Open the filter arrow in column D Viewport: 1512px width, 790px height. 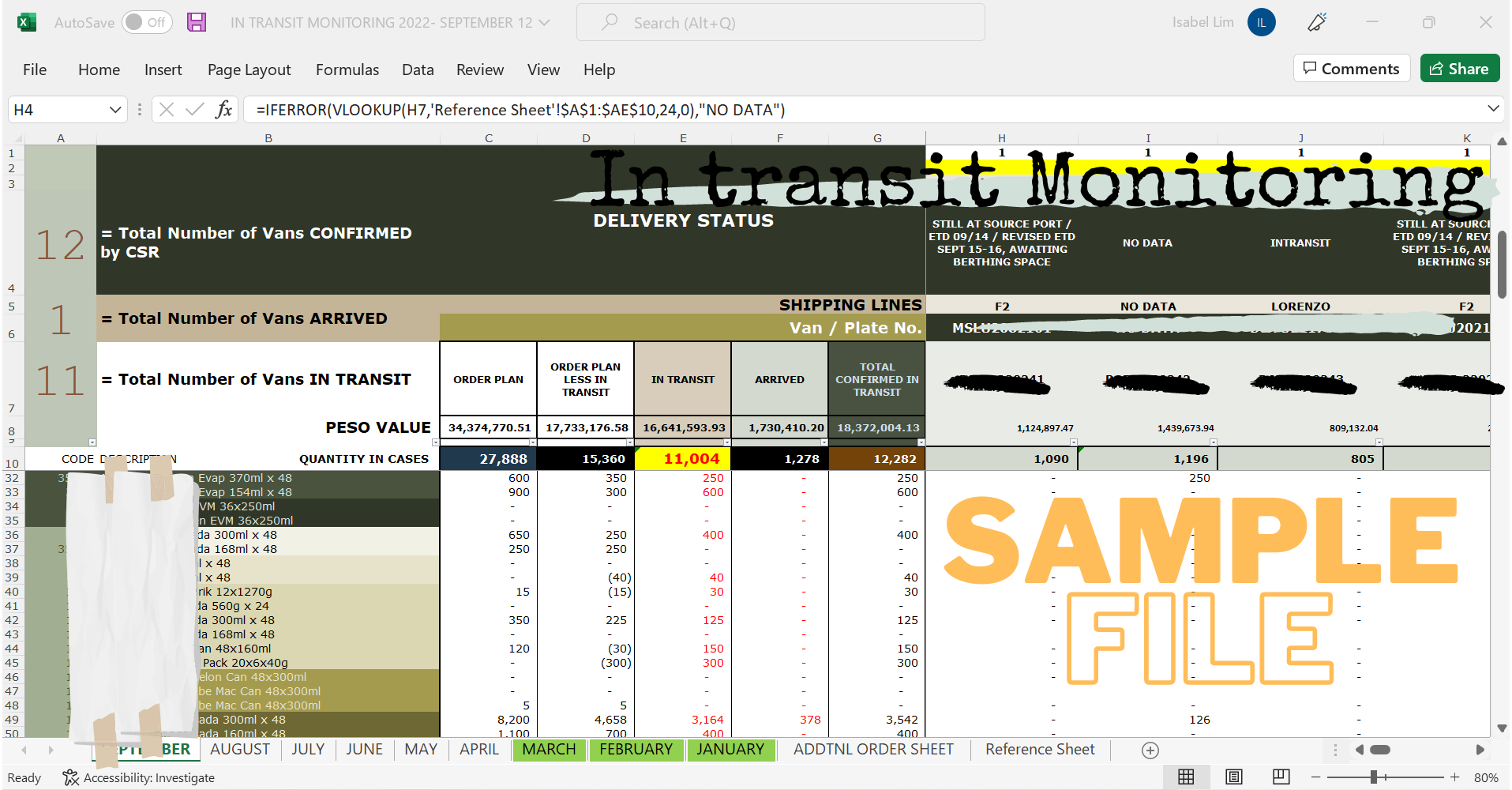[x=629, y=442]
